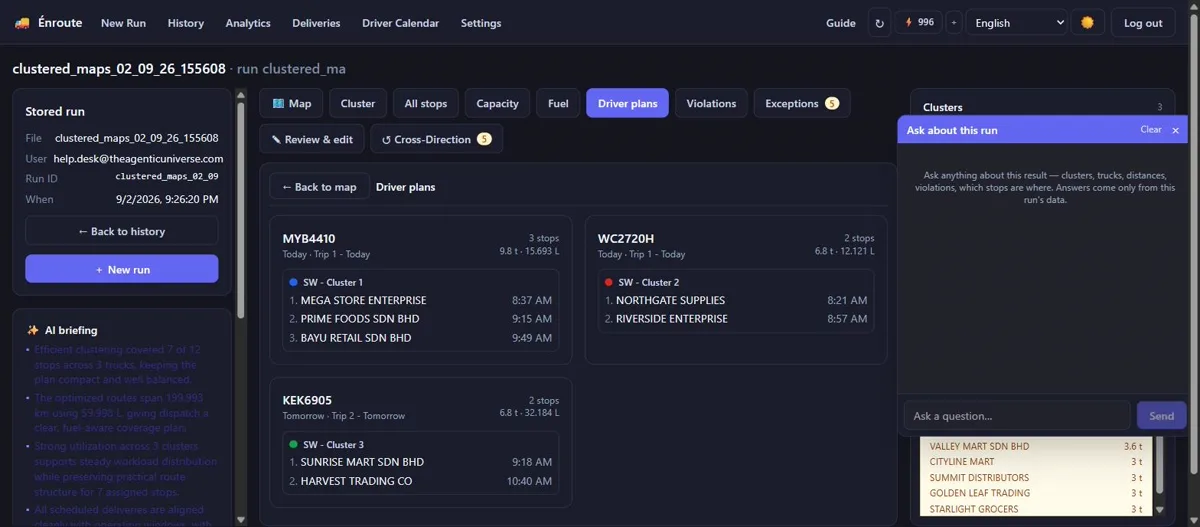Switch to the Cluster tab
Image resolution: width=1200 pixels, height=527 pixels.
358,103
